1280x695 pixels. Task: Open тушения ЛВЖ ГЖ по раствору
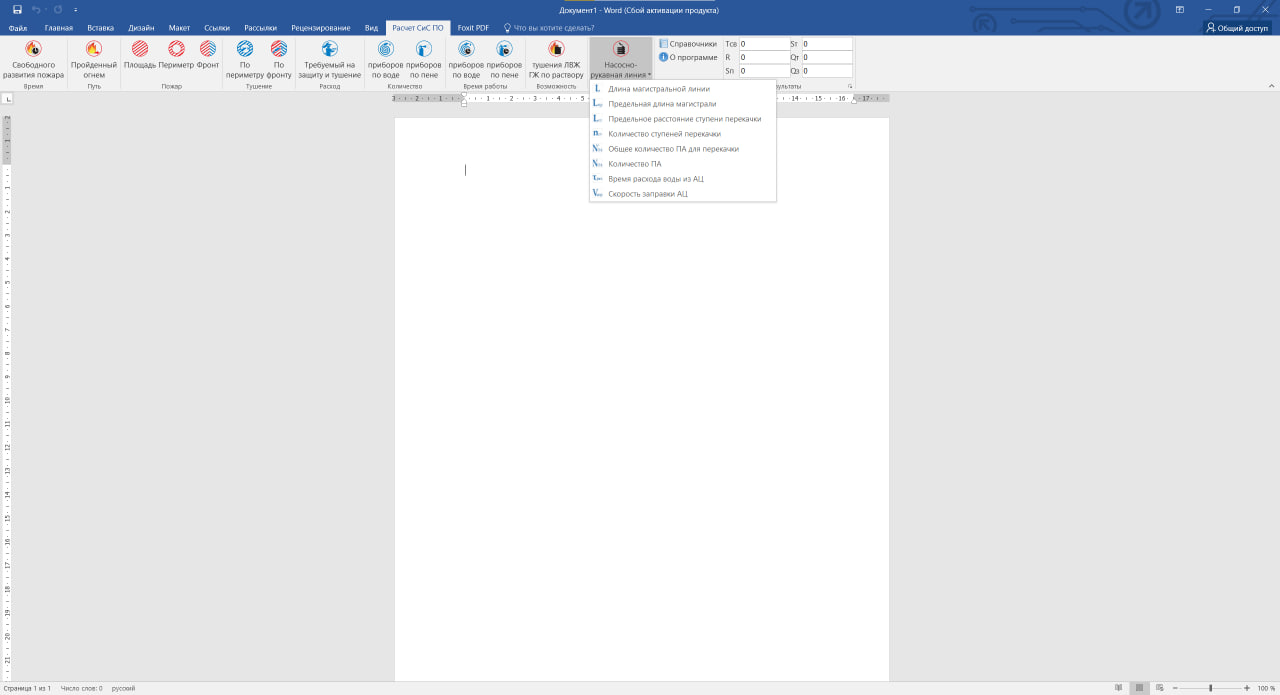pyautogui.click(x=556, y=49)
